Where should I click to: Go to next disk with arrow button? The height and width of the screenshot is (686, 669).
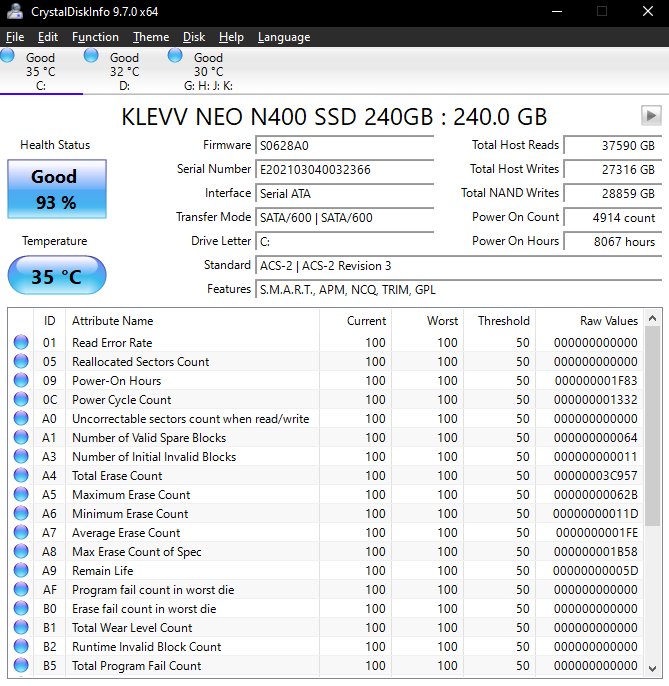point(651,116)
